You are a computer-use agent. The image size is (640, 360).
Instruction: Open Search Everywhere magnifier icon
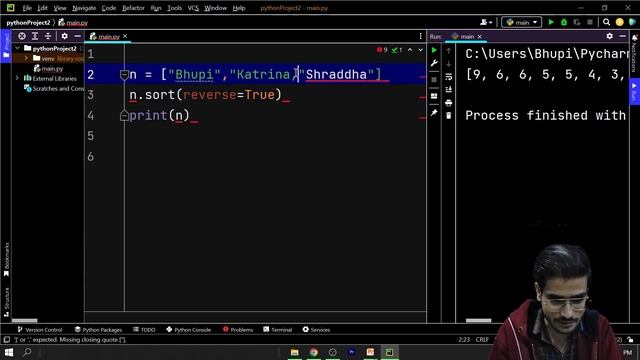tap(607, 22)
